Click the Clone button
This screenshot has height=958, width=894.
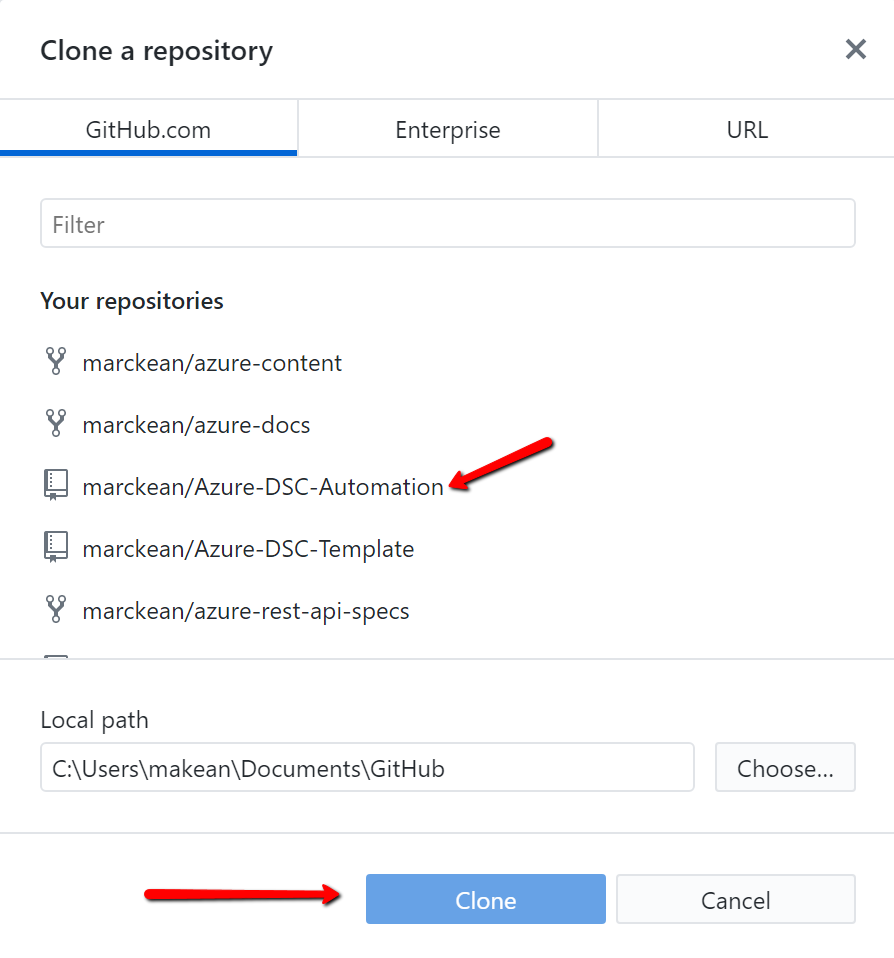tap(485, 899)
